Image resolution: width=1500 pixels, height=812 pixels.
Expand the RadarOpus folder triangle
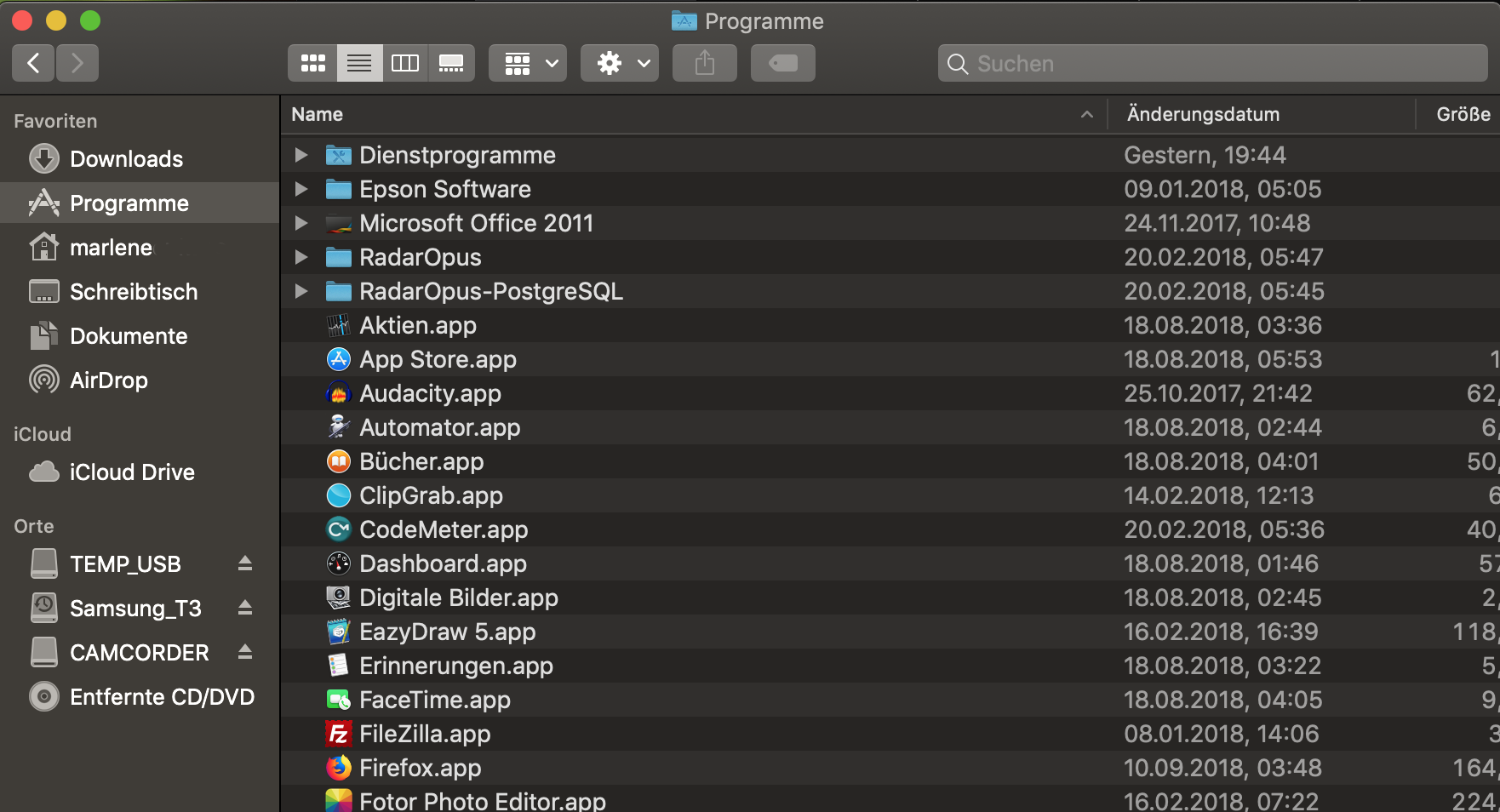tap(301, 257)
